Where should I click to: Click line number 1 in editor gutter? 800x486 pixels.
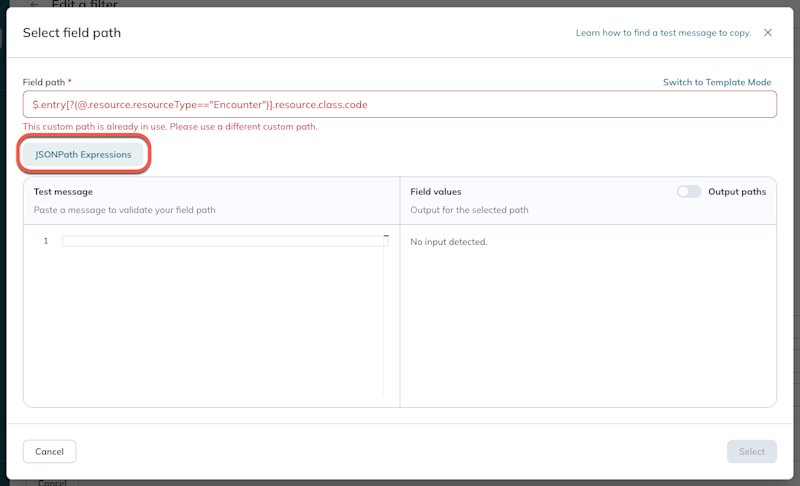[x=46, y=241]
